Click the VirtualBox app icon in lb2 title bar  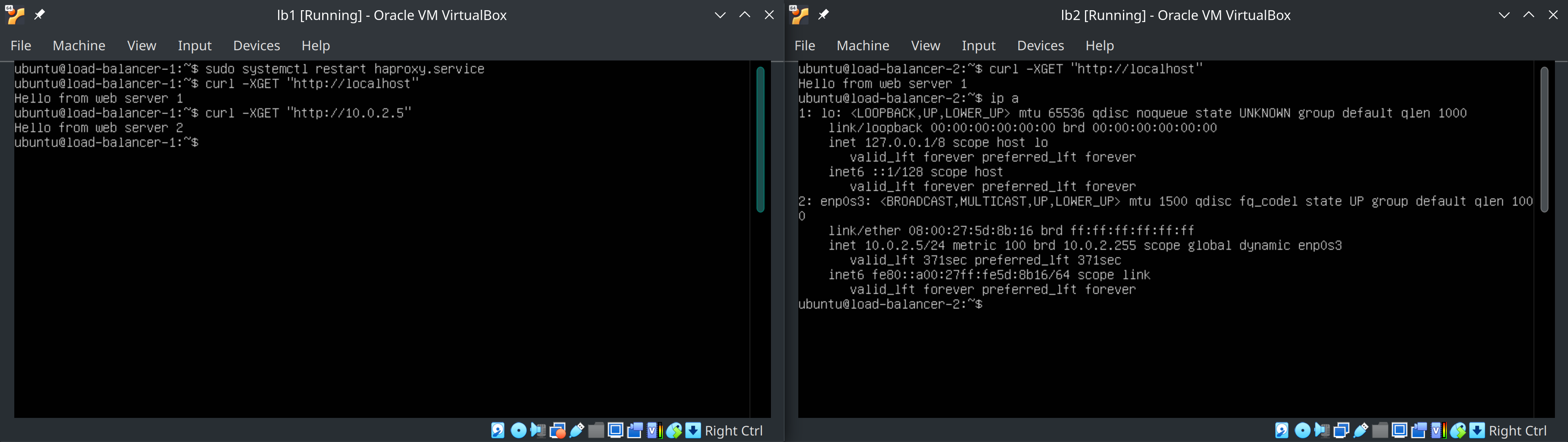(799, 15)
